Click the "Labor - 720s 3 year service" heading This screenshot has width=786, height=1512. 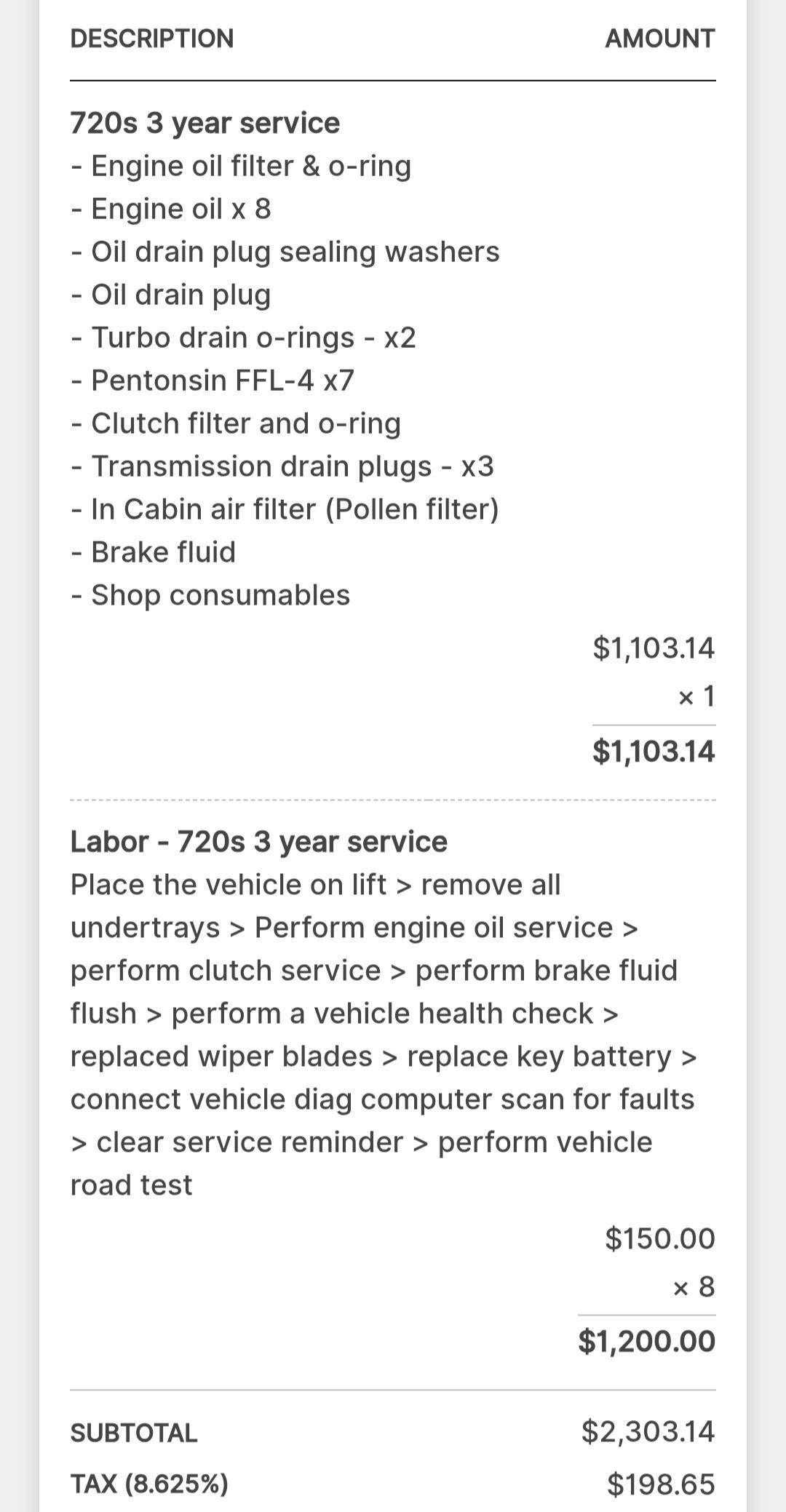[259, 842]
